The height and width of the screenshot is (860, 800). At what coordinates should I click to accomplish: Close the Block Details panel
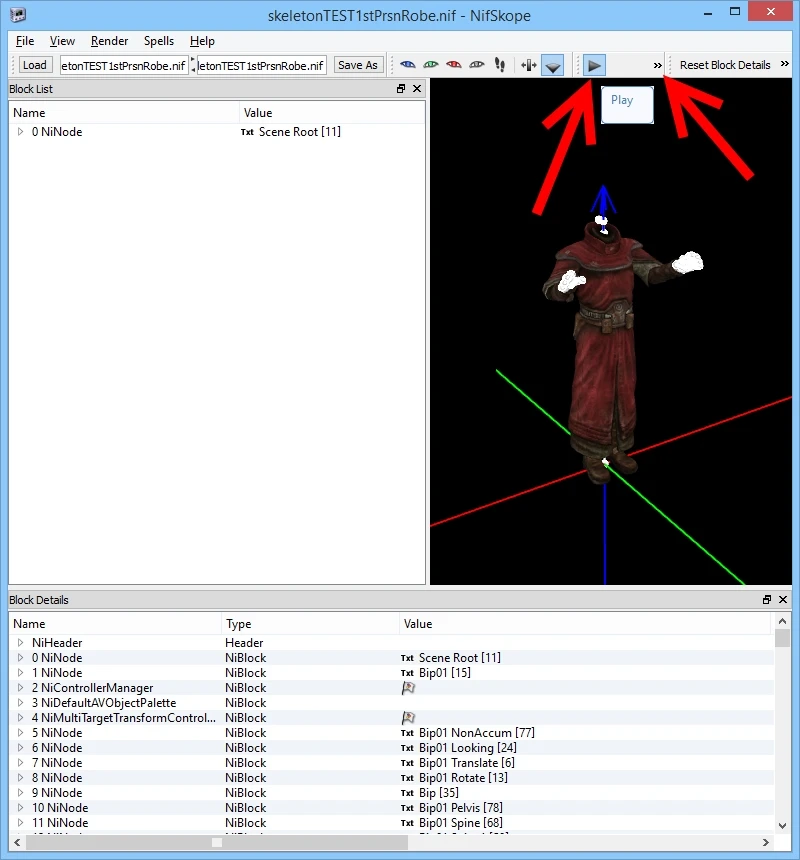coord(783,599)
